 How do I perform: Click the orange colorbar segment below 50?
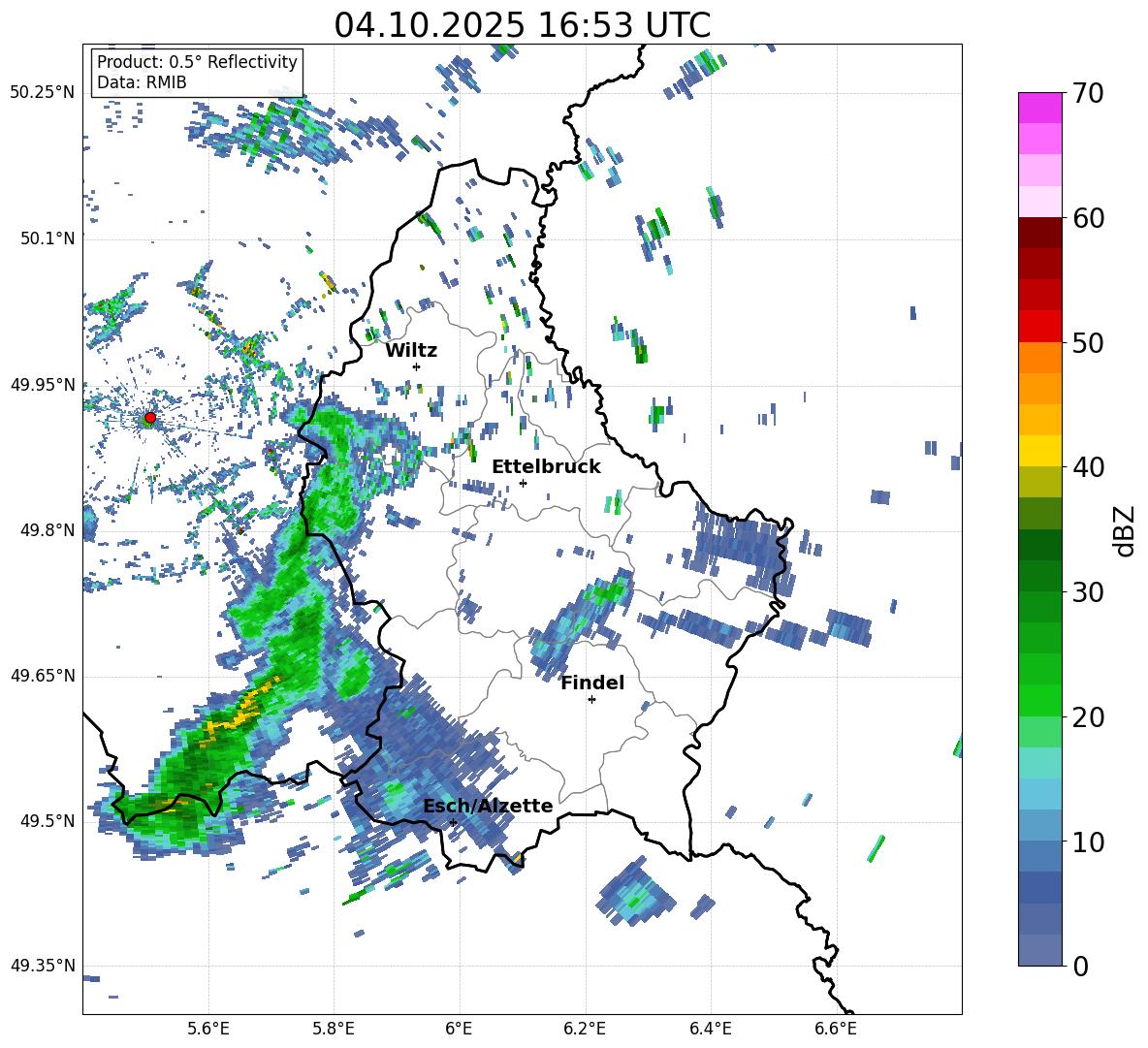(1039, 357)
